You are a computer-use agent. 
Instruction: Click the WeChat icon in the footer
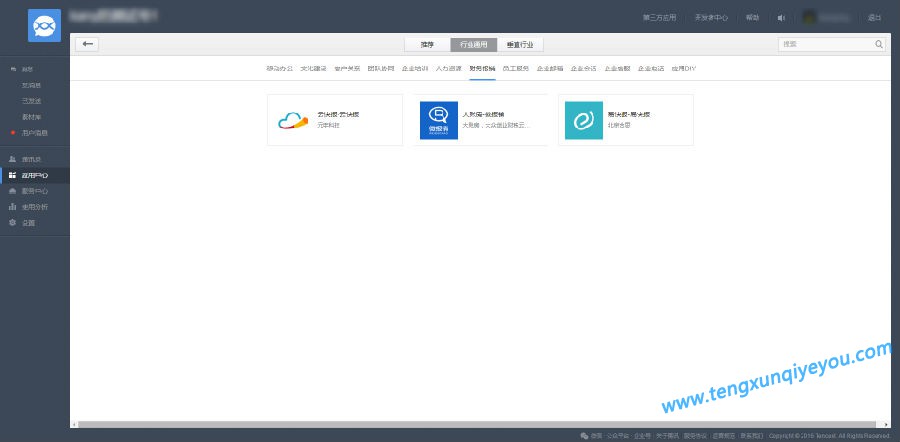click(x=584, y=436)
